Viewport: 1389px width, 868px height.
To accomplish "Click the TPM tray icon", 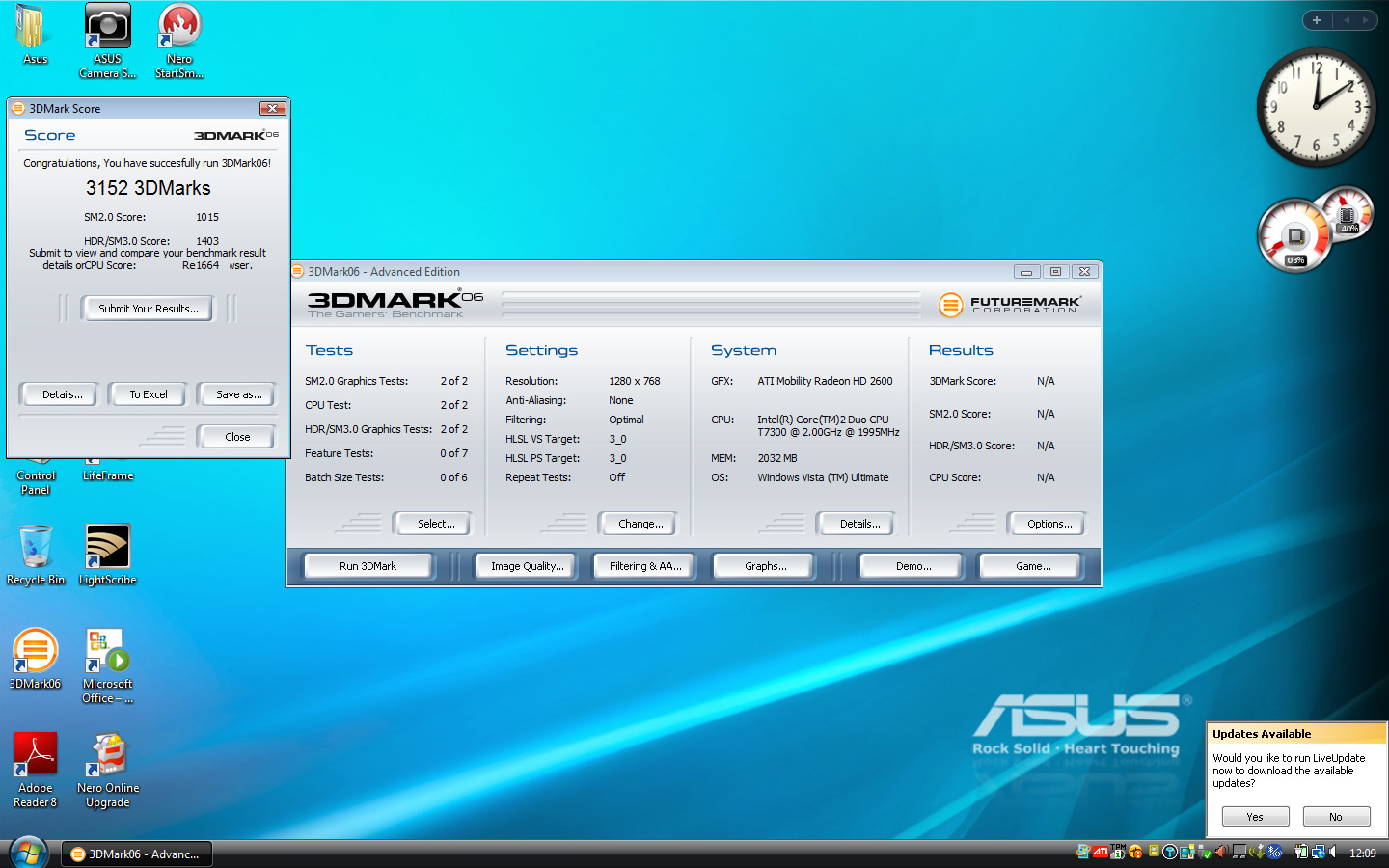I will tap(1117, 852).
